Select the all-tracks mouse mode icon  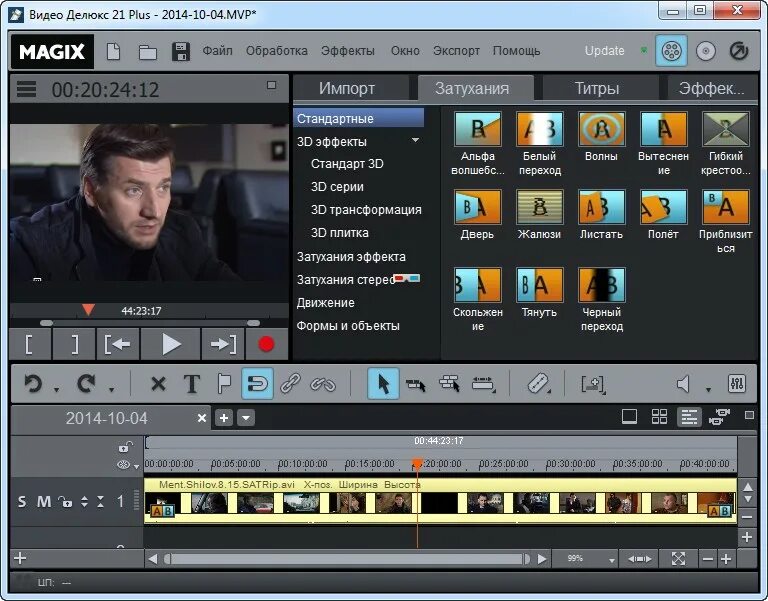tap(449, 384)
